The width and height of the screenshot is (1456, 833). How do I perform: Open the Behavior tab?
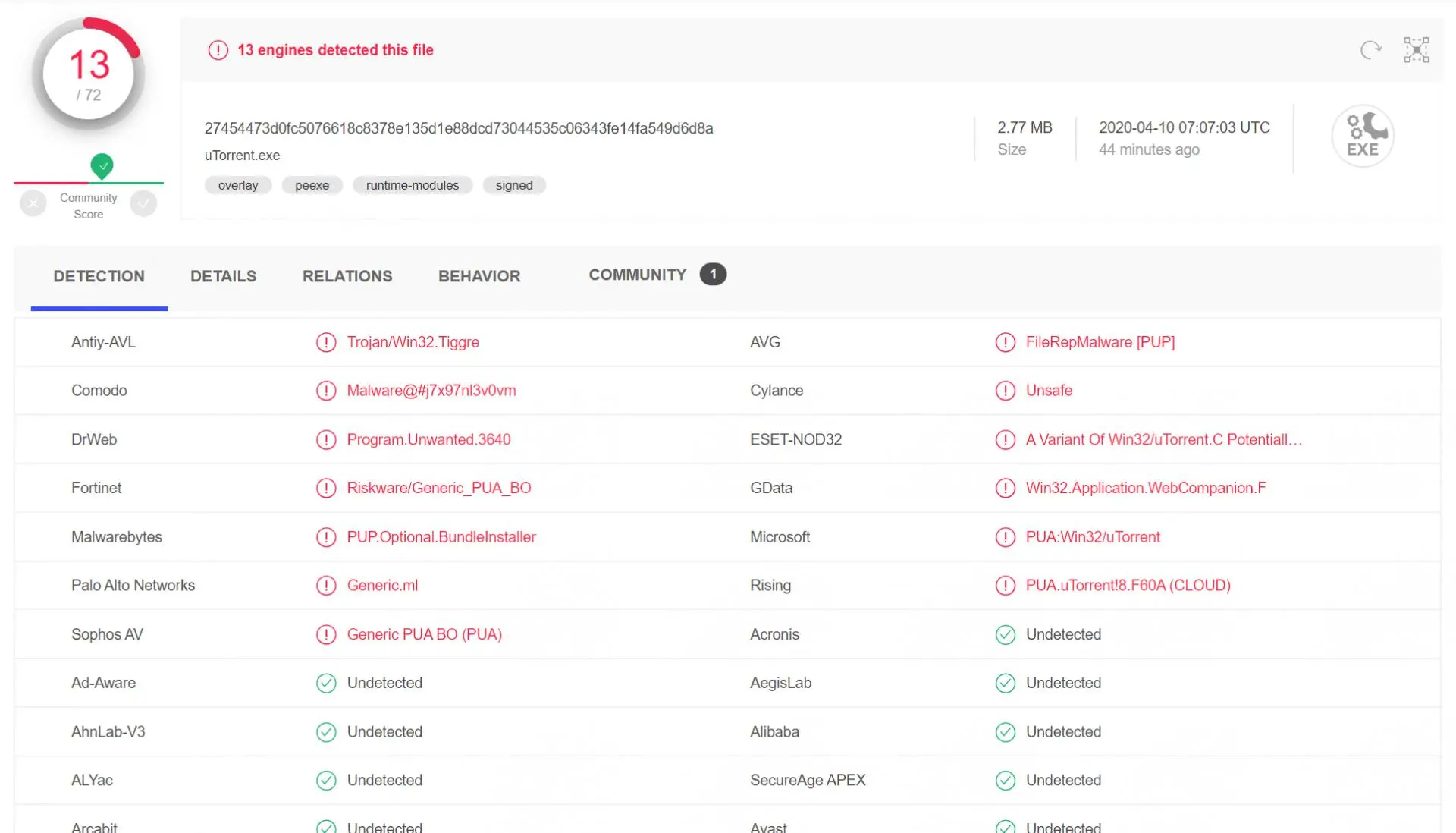click(x=479, y=276)
